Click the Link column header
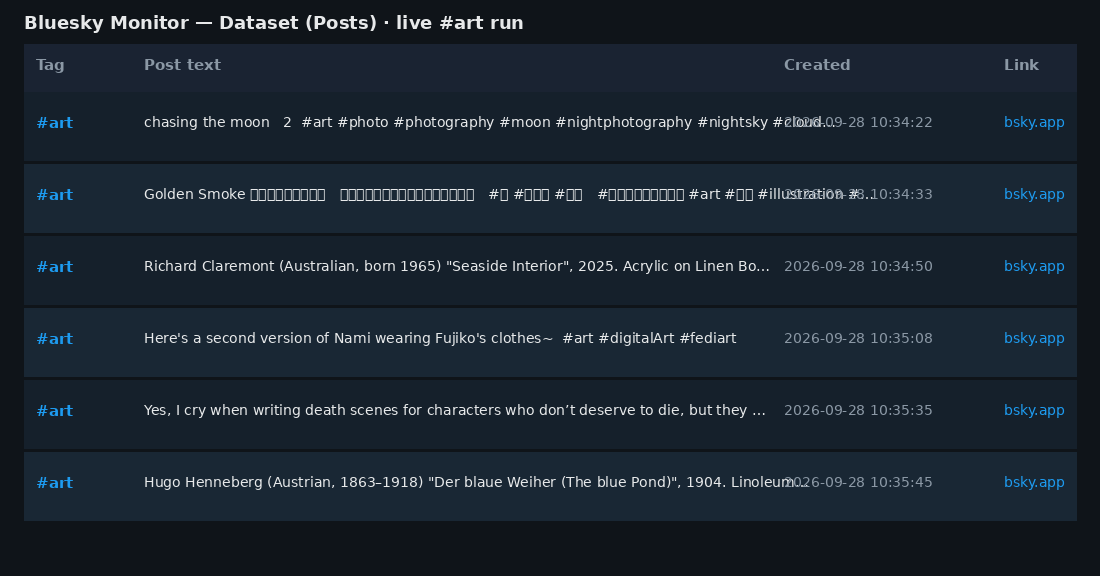The width and height of the screenshot is (1100, 576). pos(1021,65)
